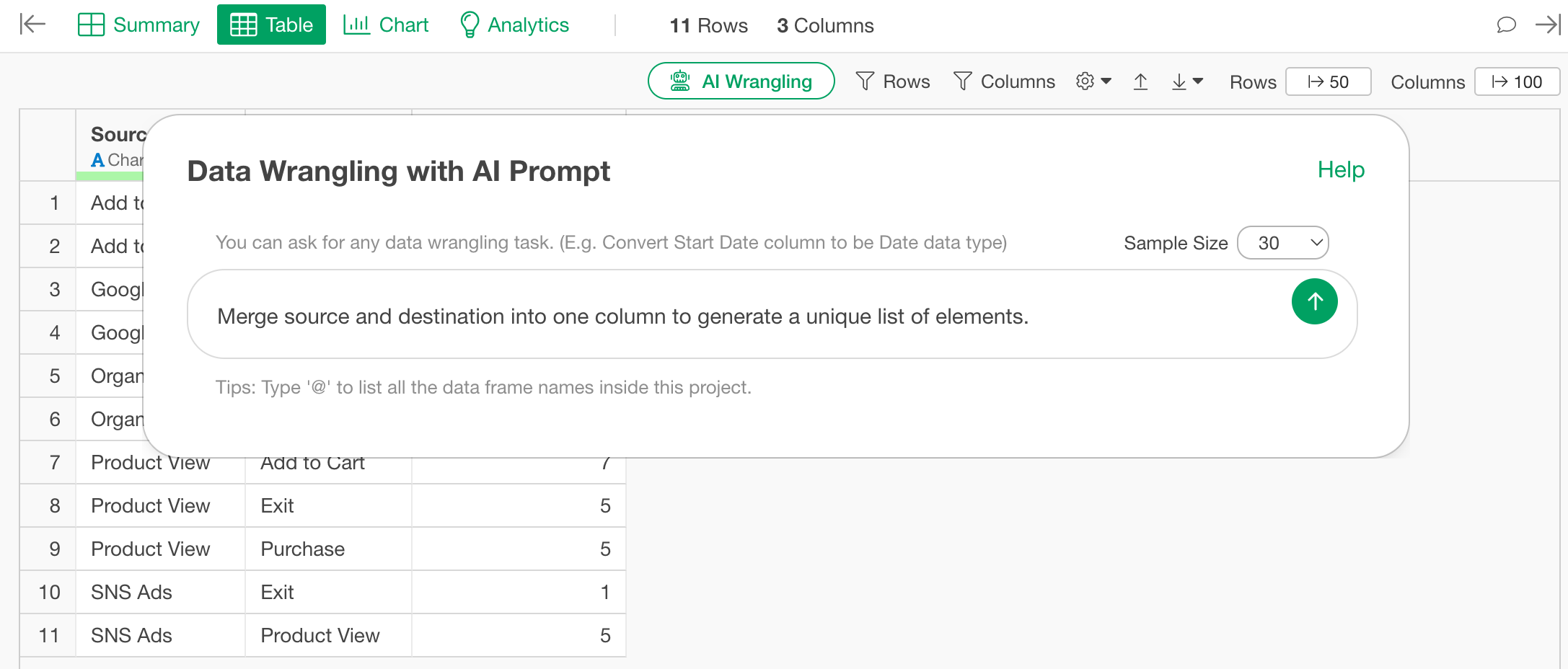The height and width of the screenshot is (669, 1568).
Task: Open the download arrow dropdown
Action: pos(1186,82)
